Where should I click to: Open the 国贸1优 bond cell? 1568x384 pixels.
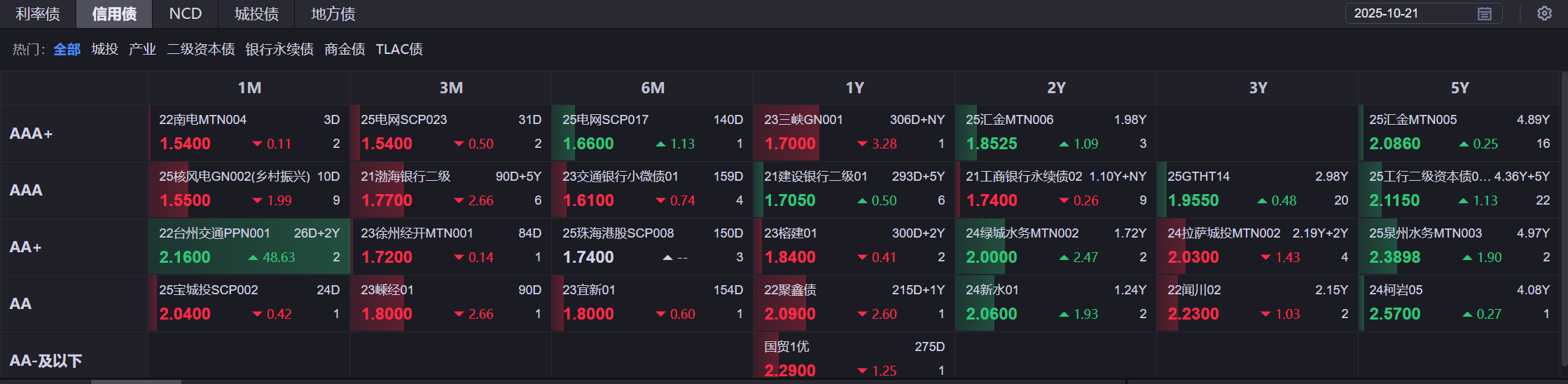(x=854, y=358)
